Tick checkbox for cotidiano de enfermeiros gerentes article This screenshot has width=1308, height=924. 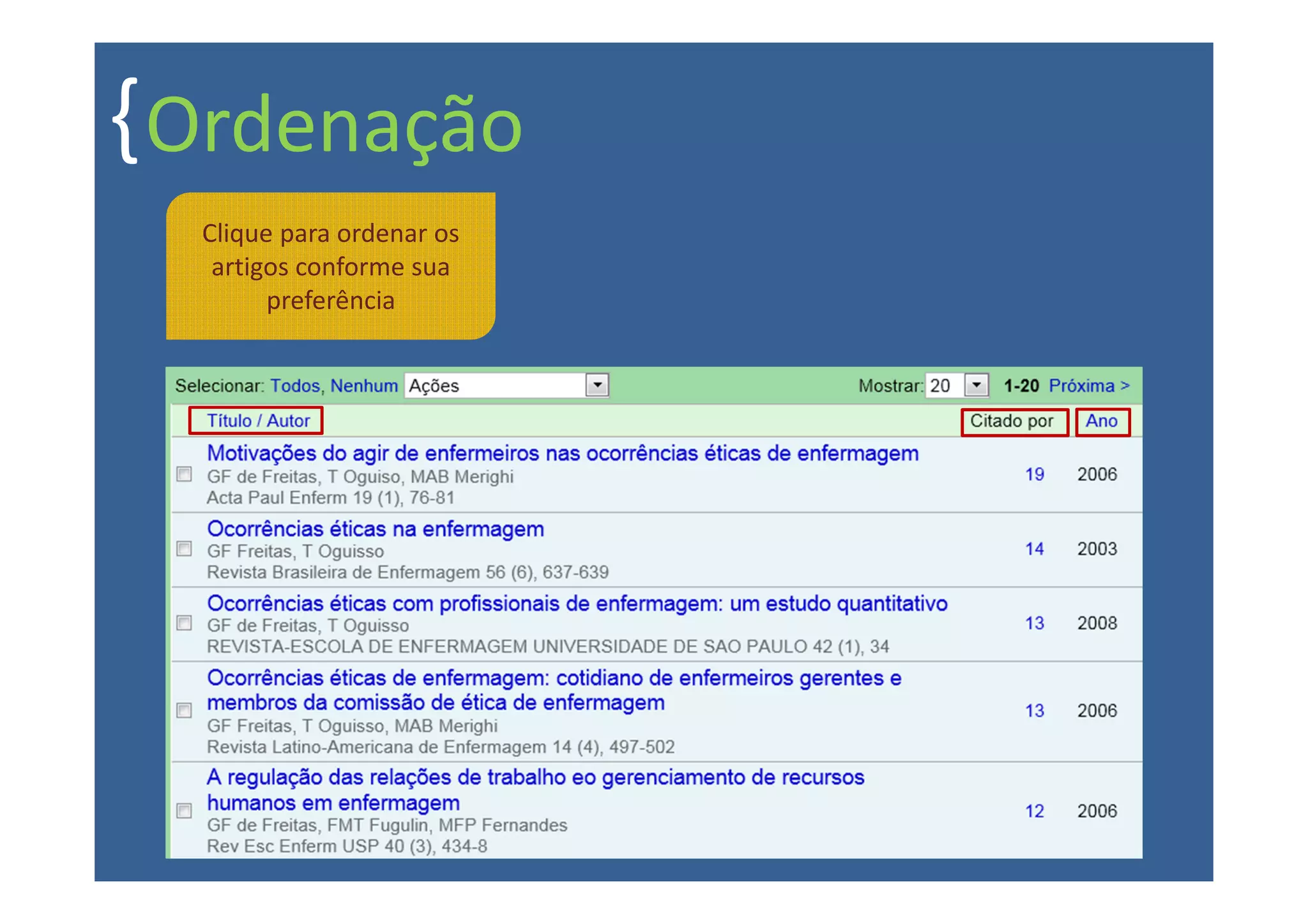(x=184, y=710)
